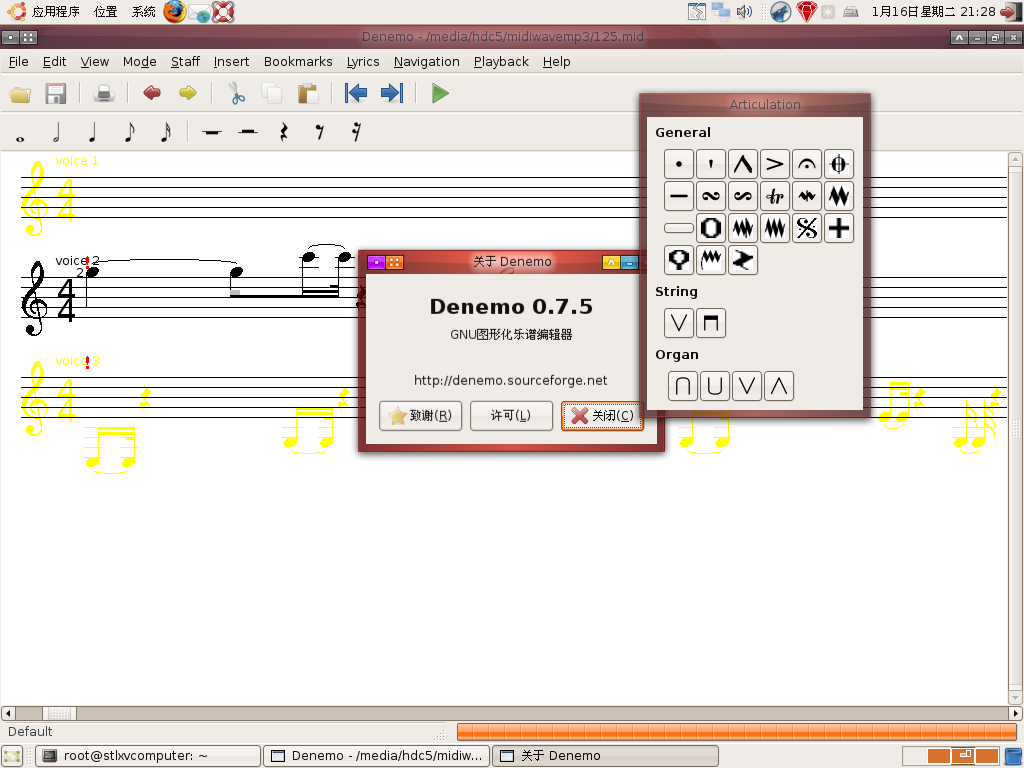The image size is (1024, 768).
Task: Insert eighth rest
Action: (319, 133)
